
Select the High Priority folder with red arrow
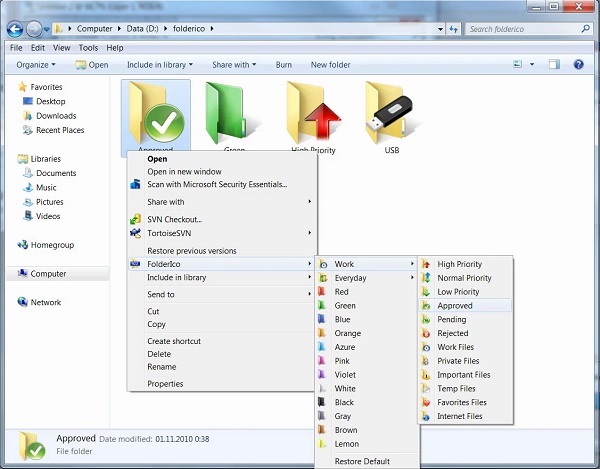point(312,112)
